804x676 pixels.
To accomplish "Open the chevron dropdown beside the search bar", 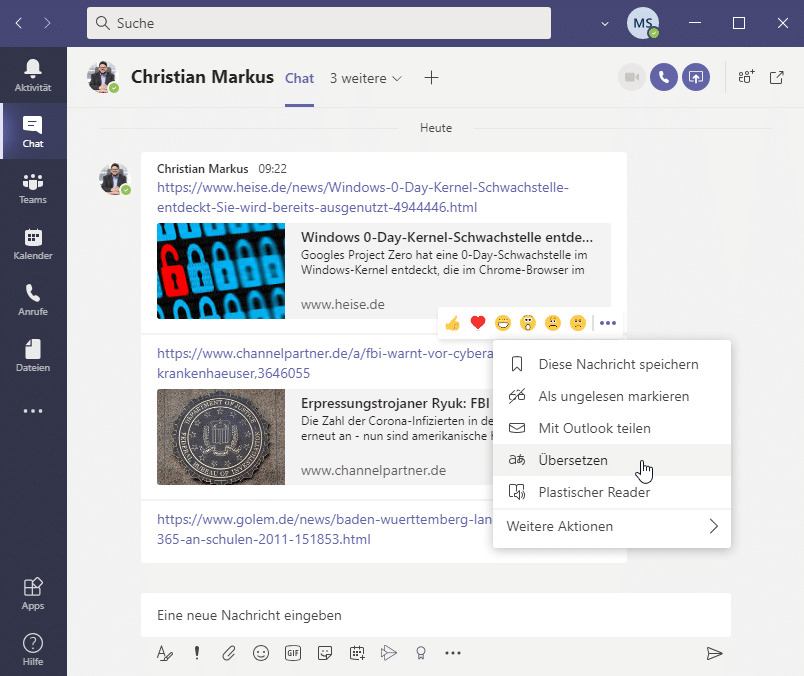I will [x=604, y=23].
